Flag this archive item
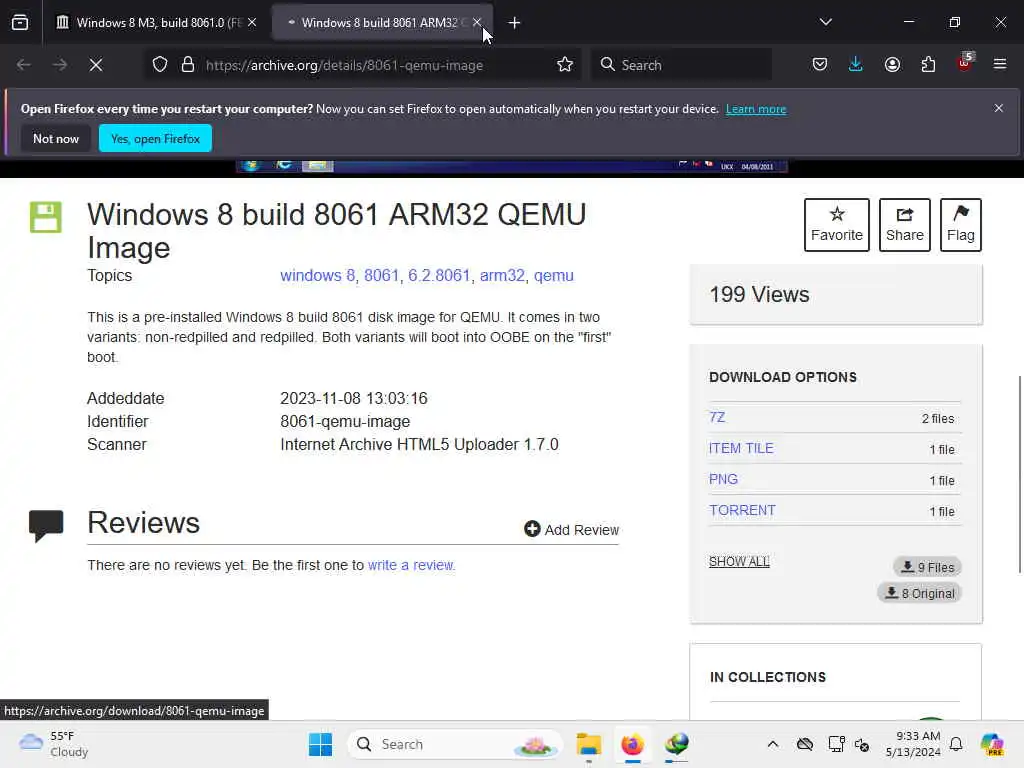This screenshot has height=768, width=1024. (961, 225)
